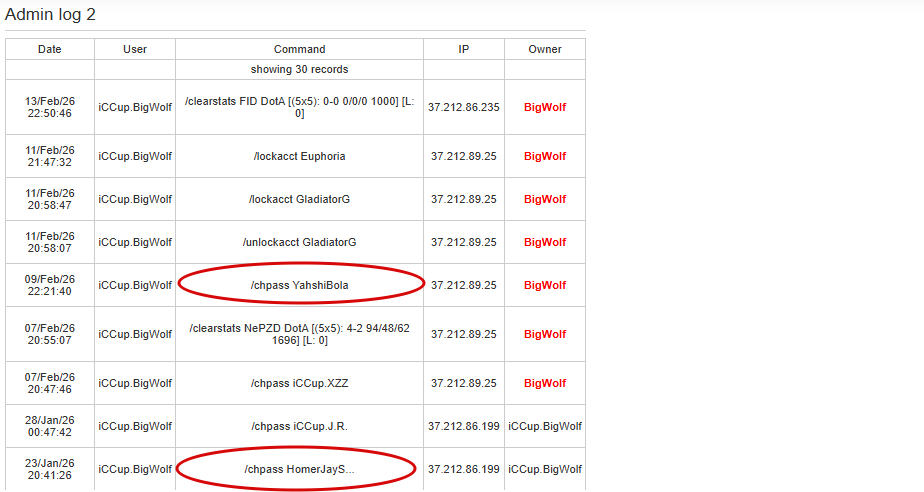Click iCCup.BigWolf user in 09/Feb/26 row

tap(135, 285)
